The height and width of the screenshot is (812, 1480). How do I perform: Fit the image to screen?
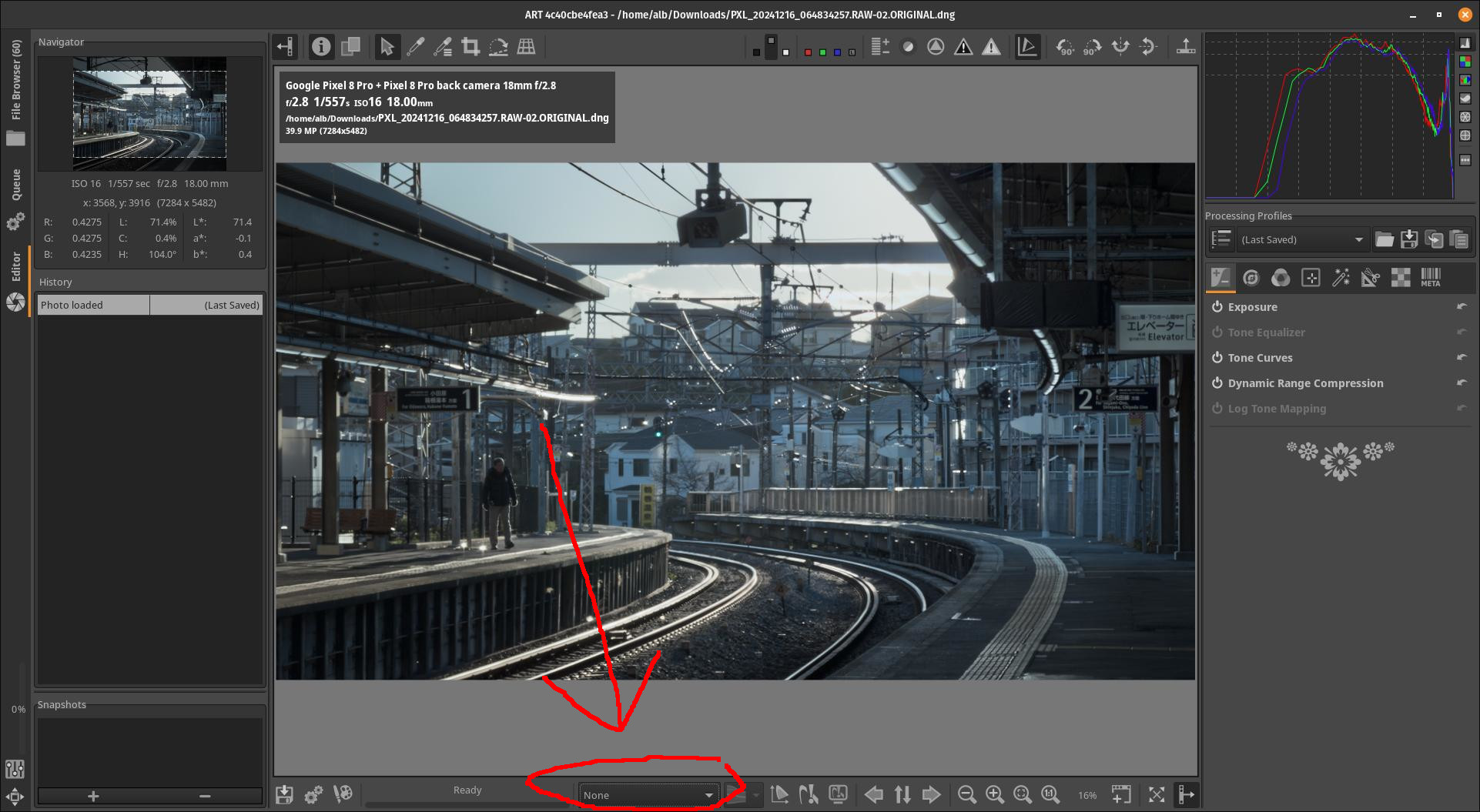[1022, 794]
